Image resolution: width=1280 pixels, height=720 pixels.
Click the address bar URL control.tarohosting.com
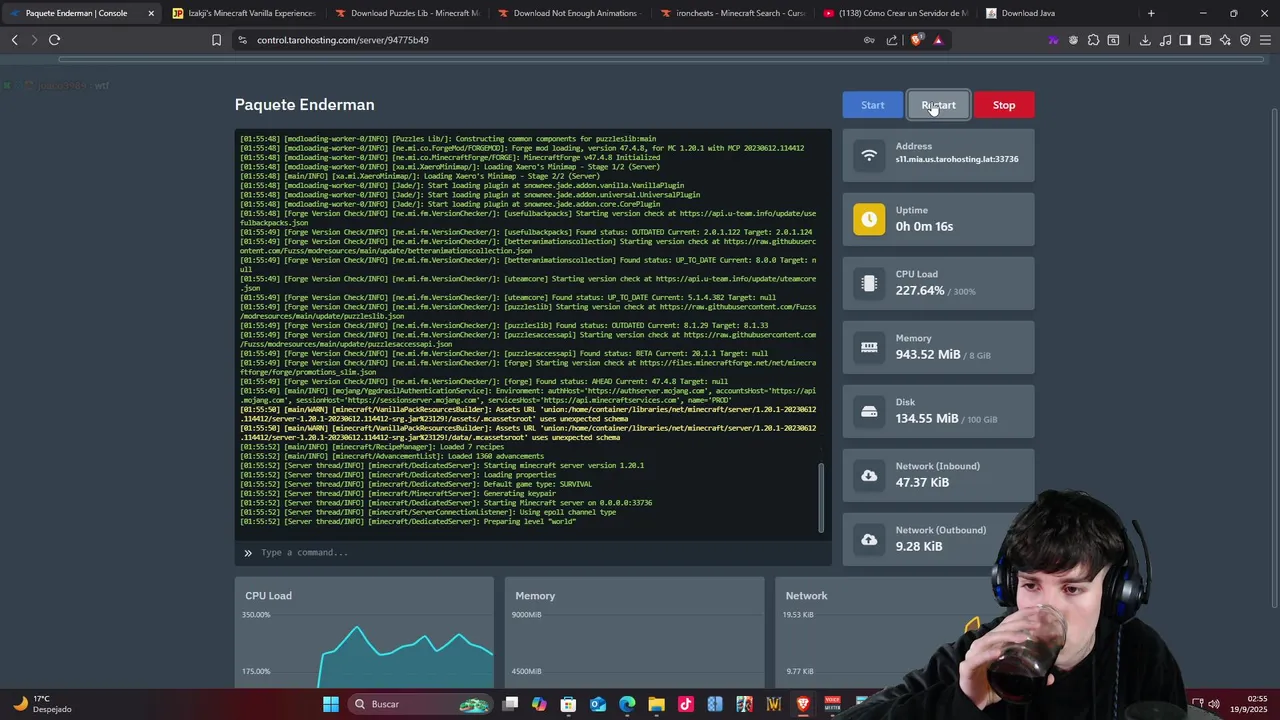pyautogui.click(x=342, y=40)
